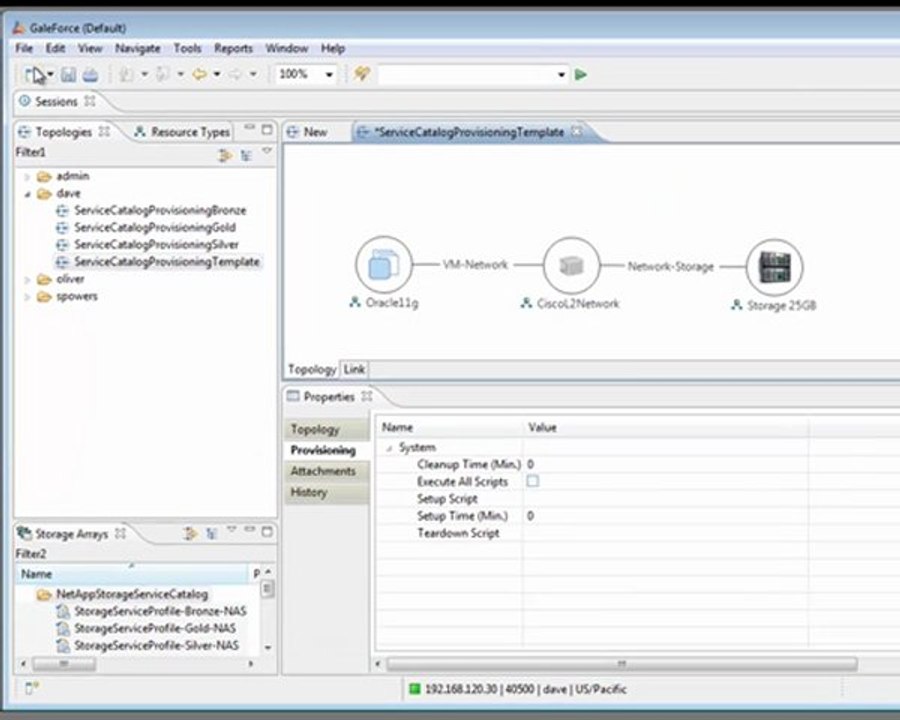Click the greyed forward arrow toolbar icon
The image size is (900, 720).
point(235,75)
